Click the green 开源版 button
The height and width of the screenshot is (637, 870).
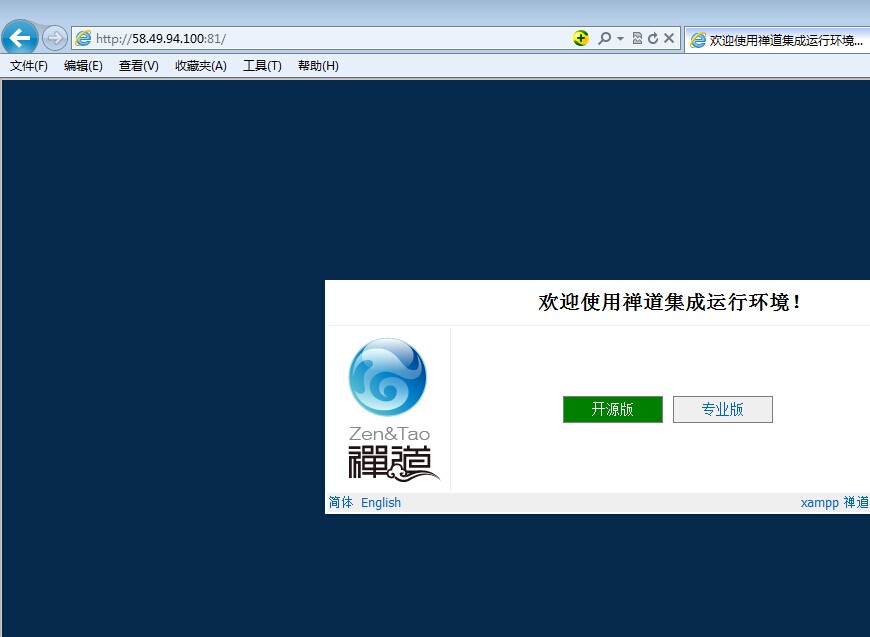[613, 410]
